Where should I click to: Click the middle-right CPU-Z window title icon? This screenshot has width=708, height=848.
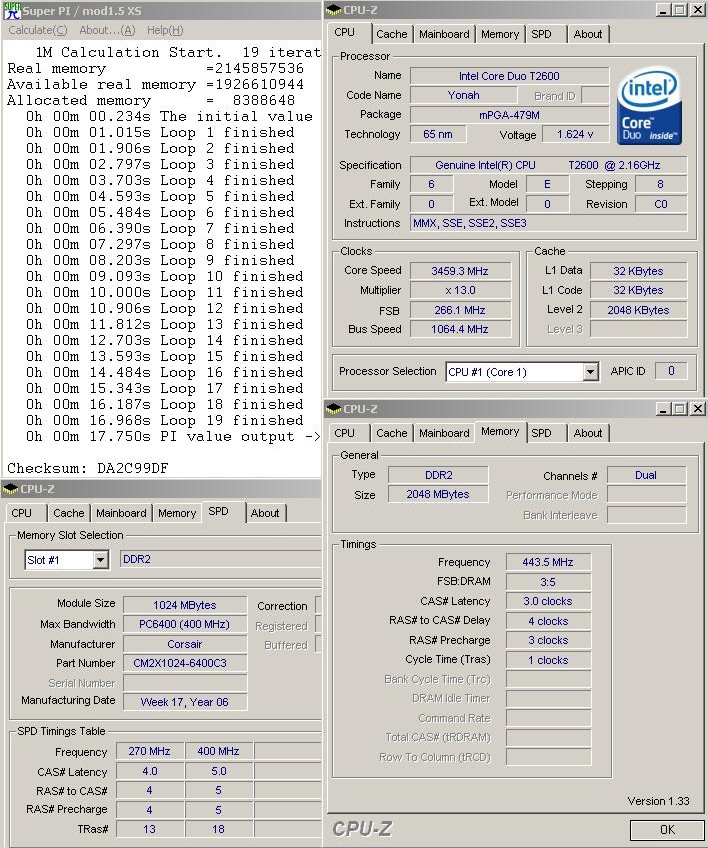(x=334, y=409)
